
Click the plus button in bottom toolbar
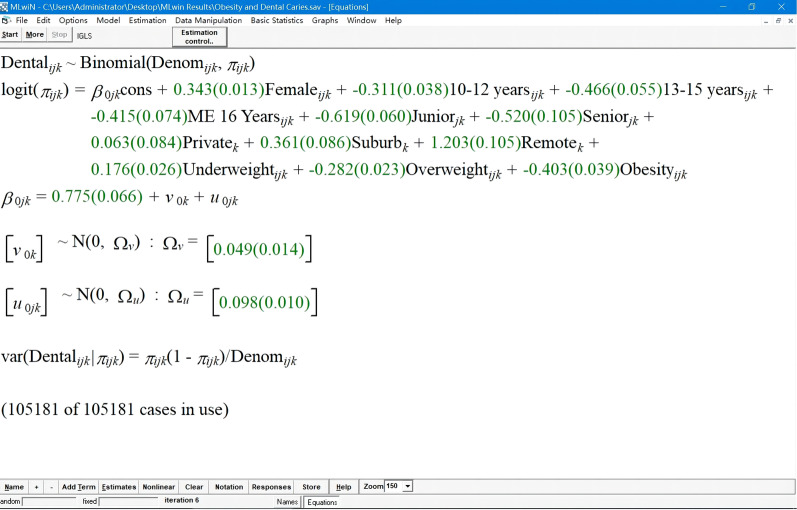tap(37, 487)
